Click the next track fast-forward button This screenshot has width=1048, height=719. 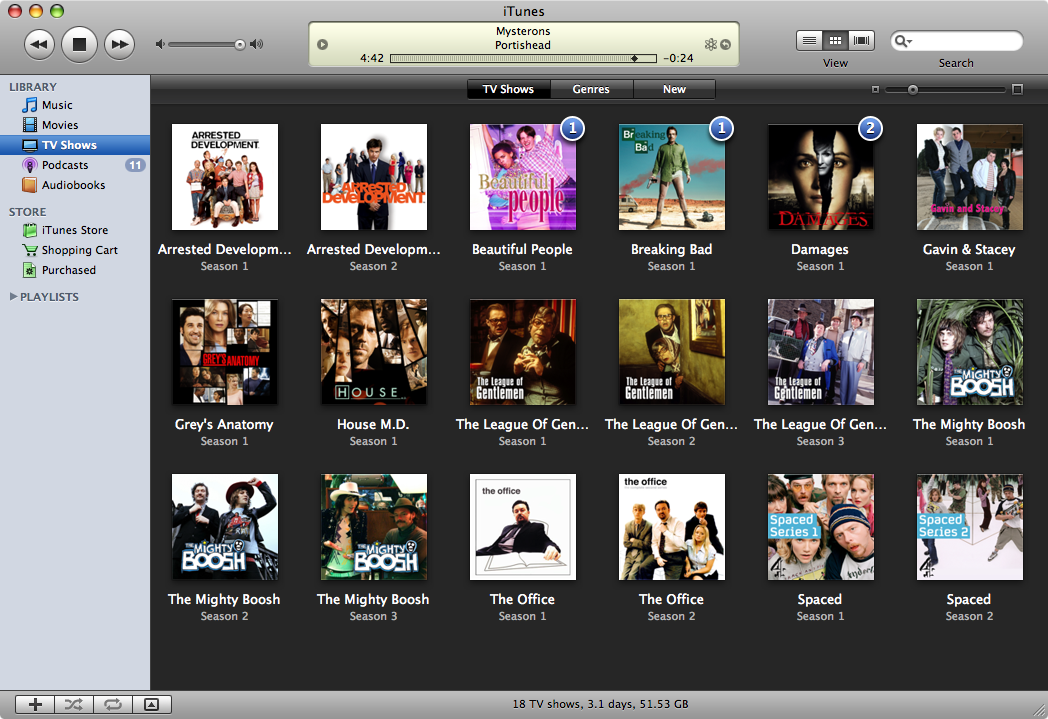pyautogui.click(x=120, y=44)
